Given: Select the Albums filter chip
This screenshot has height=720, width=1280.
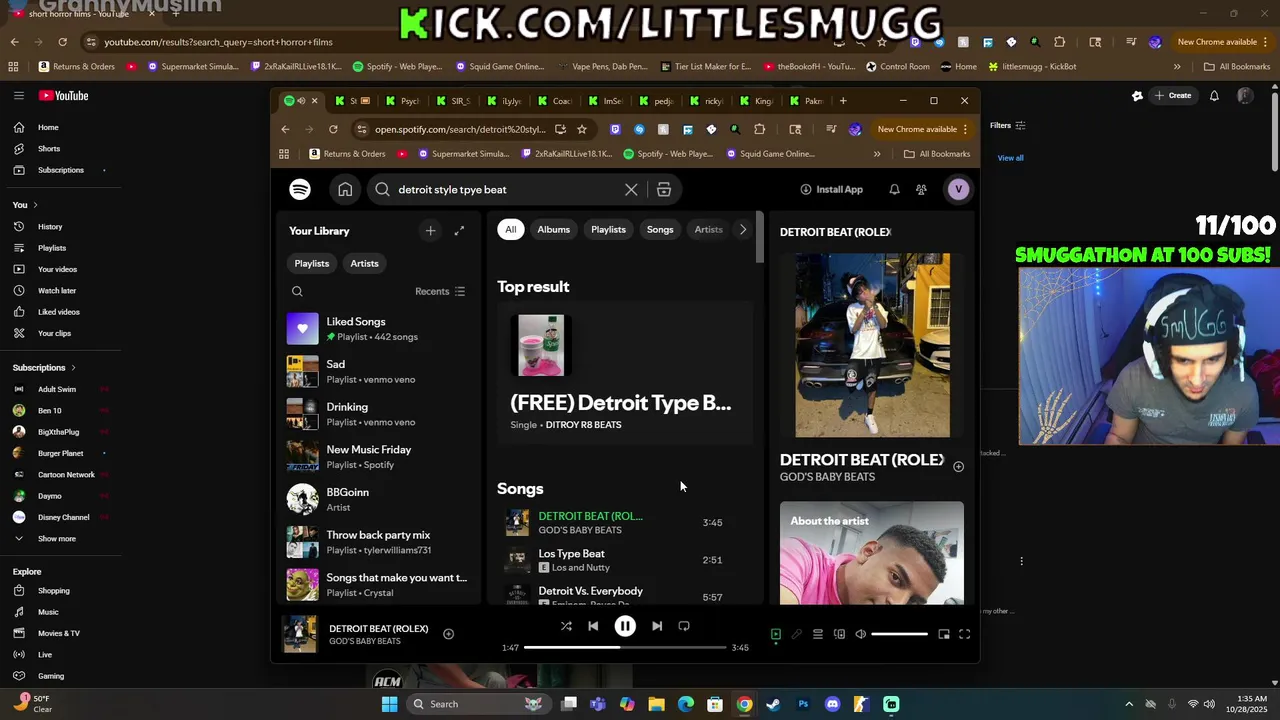Looking at the screenshot, I should click(553, 230).
